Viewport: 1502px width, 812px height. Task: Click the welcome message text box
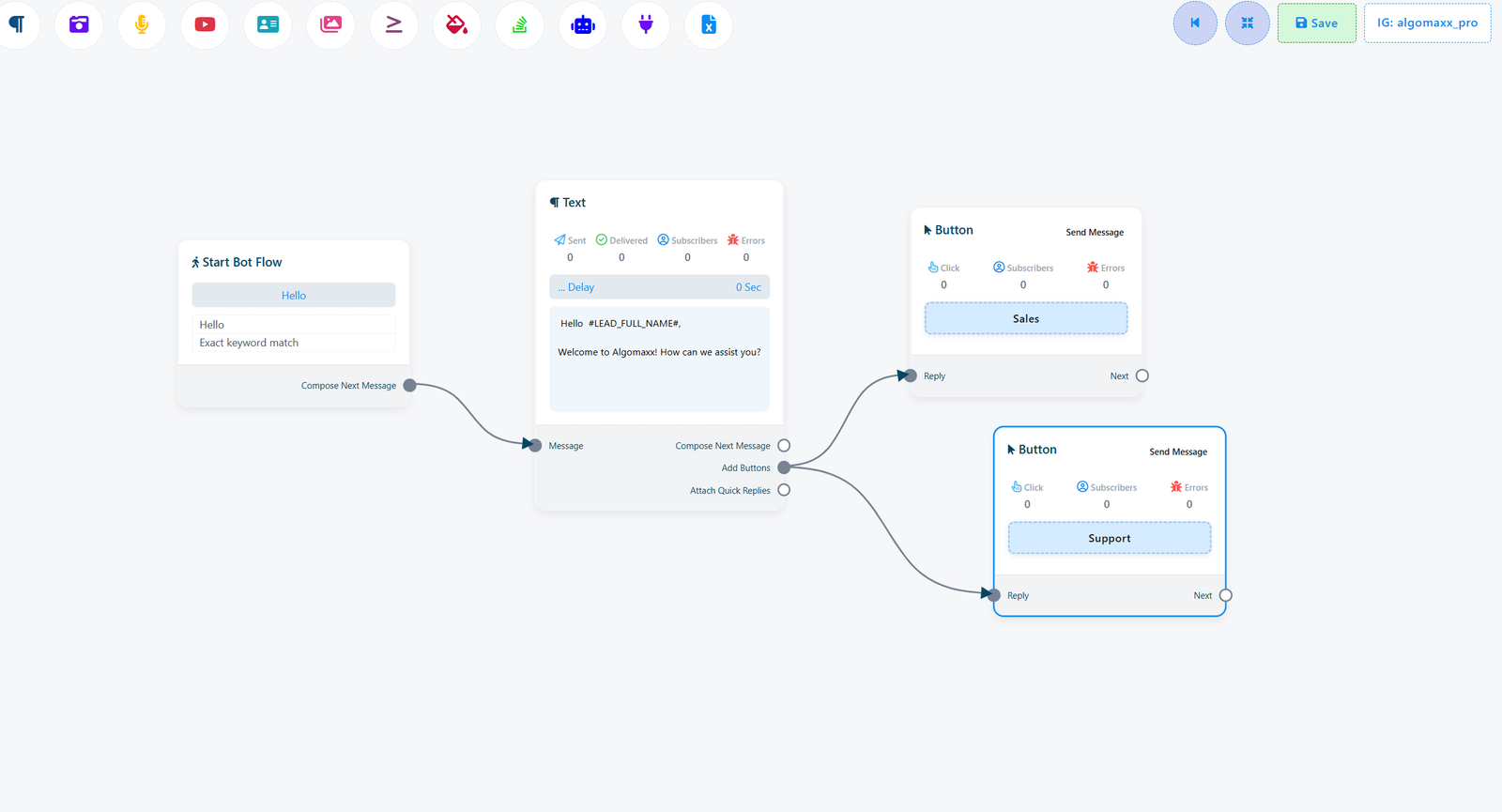[x=659, y=359]
